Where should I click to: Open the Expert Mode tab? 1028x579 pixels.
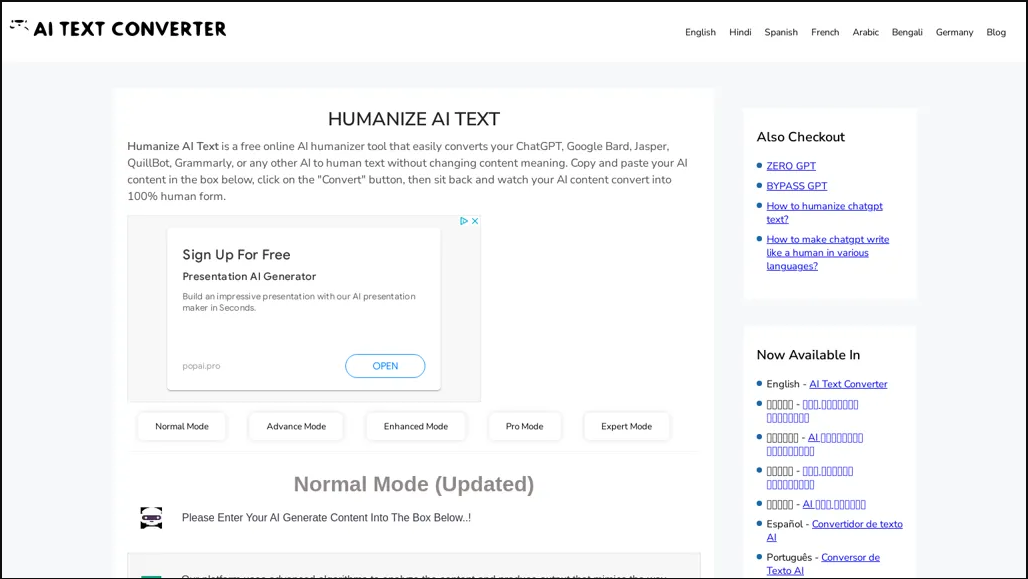point(626,426)
